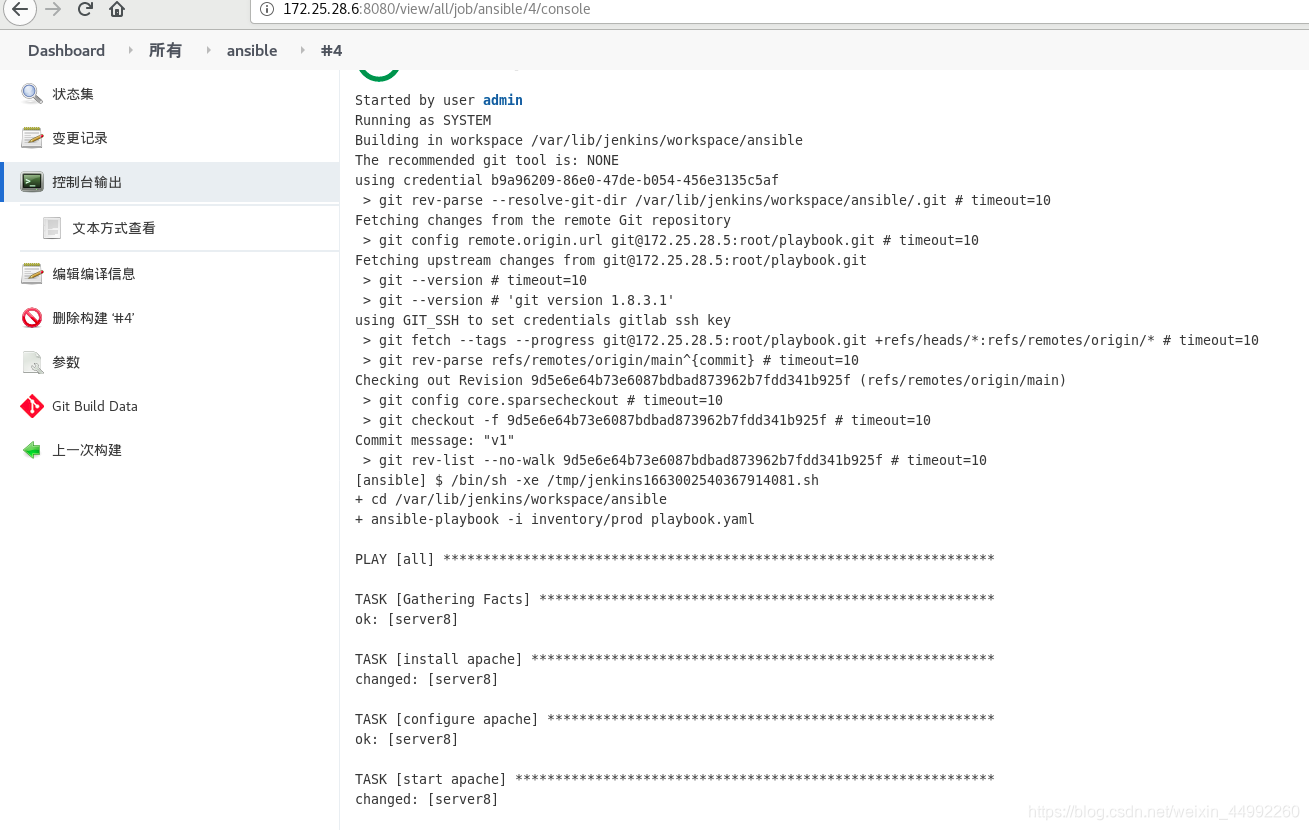Click the 'TASK [install apache]' line

point(675,659)
